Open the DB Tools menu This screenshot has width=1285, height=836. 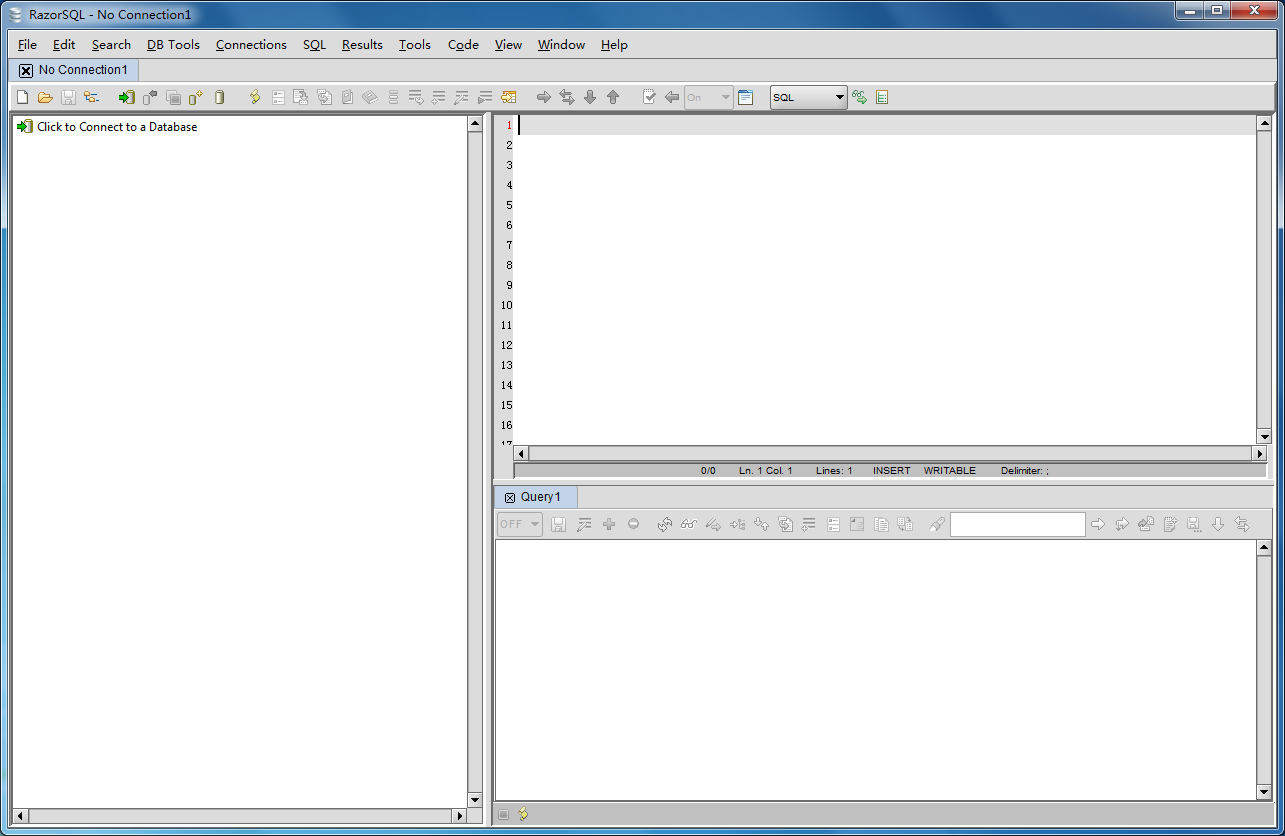tap(173, 44)
